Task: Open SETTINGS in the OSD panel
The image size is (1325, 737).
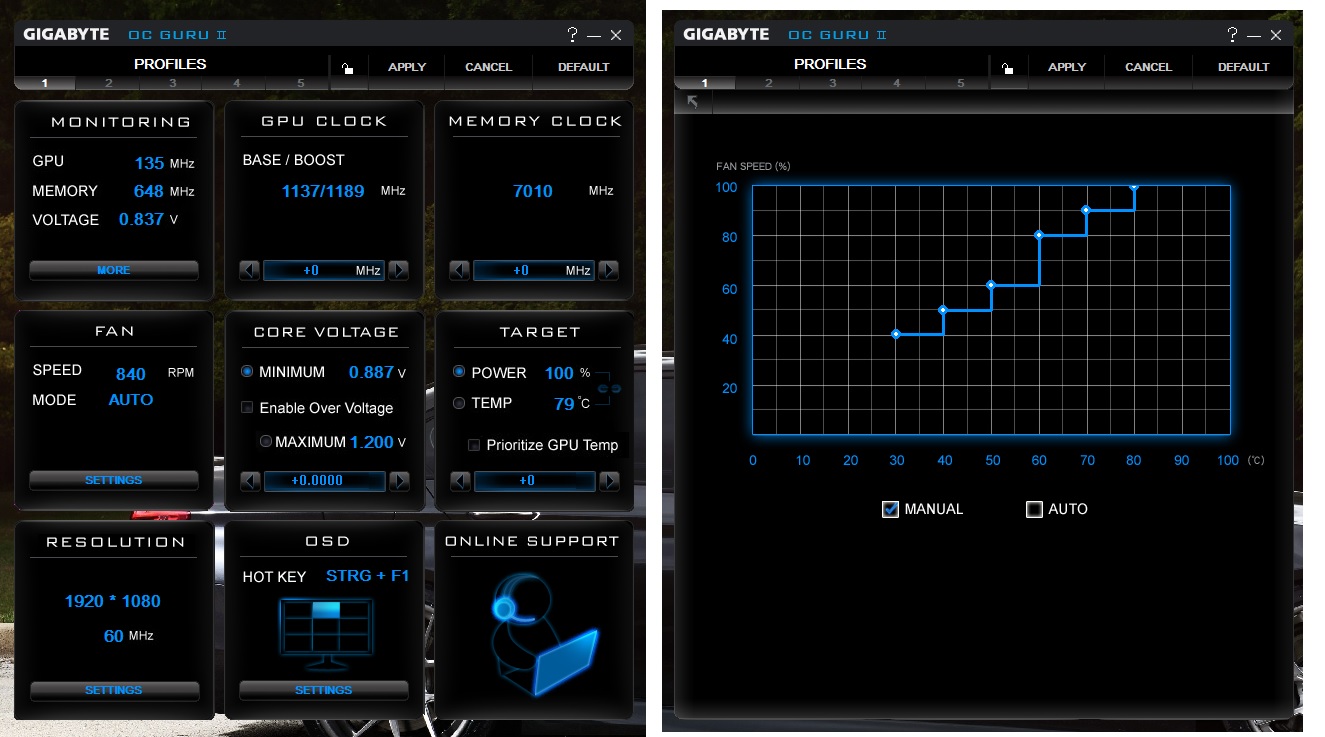Action: tap(324, 690)
